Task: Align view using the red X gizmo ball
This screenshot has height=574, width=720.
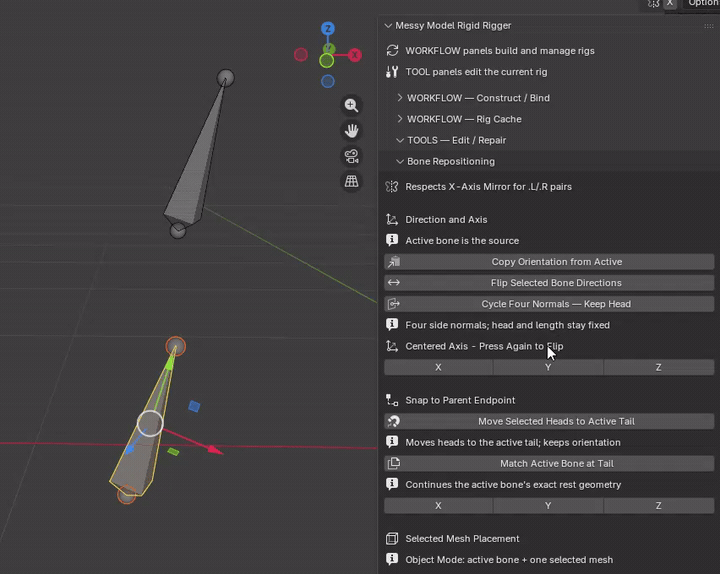Action: pyautogui.click(x=354, y=55)
